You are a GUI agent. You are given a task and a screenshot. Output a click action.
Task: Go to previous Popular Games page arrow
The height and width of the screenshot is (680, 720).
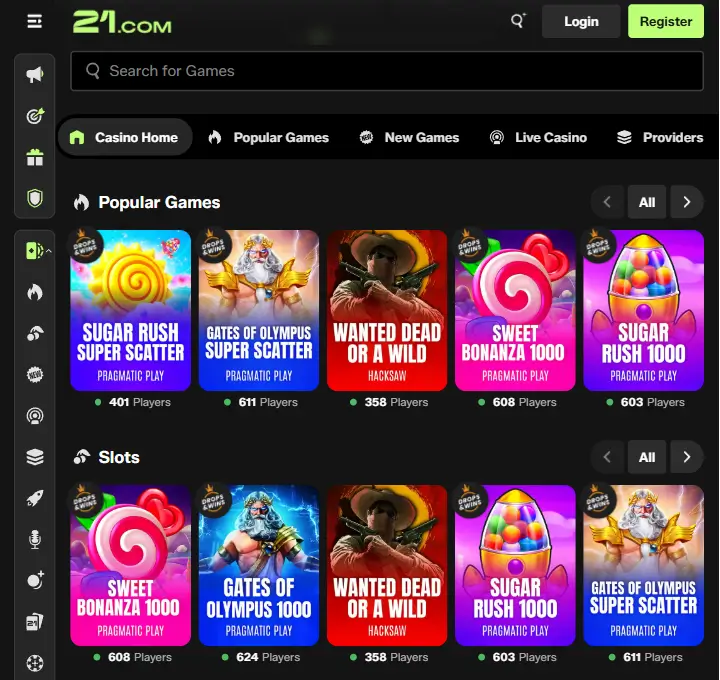(x=608, y=202)
